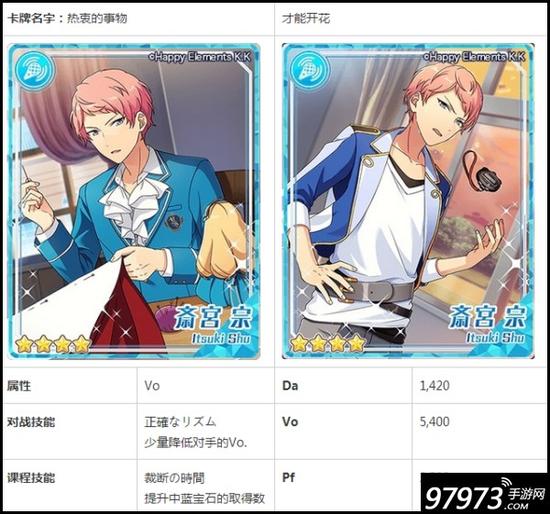
Task: Select the 卡牌名字：热衷的事物 header cell
Action: click(x=139, y=18)
